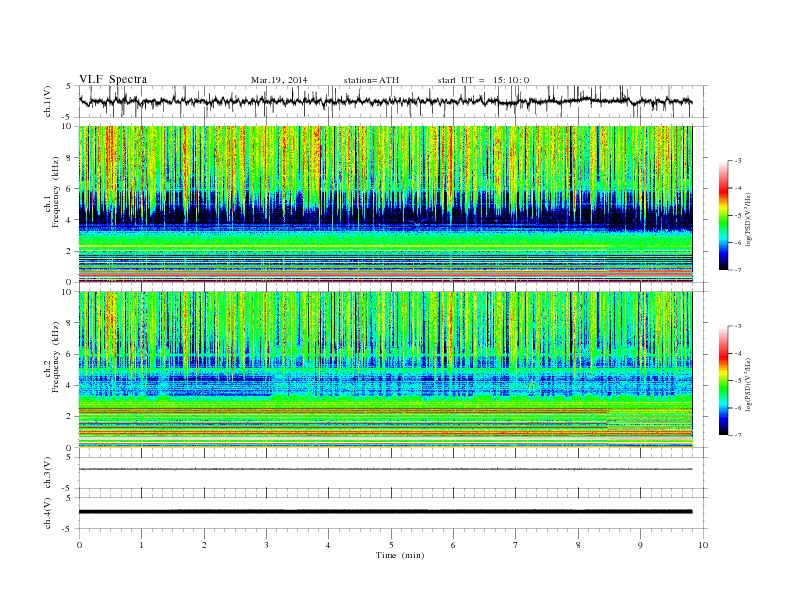Screen dimensions: 792x612
Task: Click inside the ch.1 spectrogram panel
Action: coord(385,204)
